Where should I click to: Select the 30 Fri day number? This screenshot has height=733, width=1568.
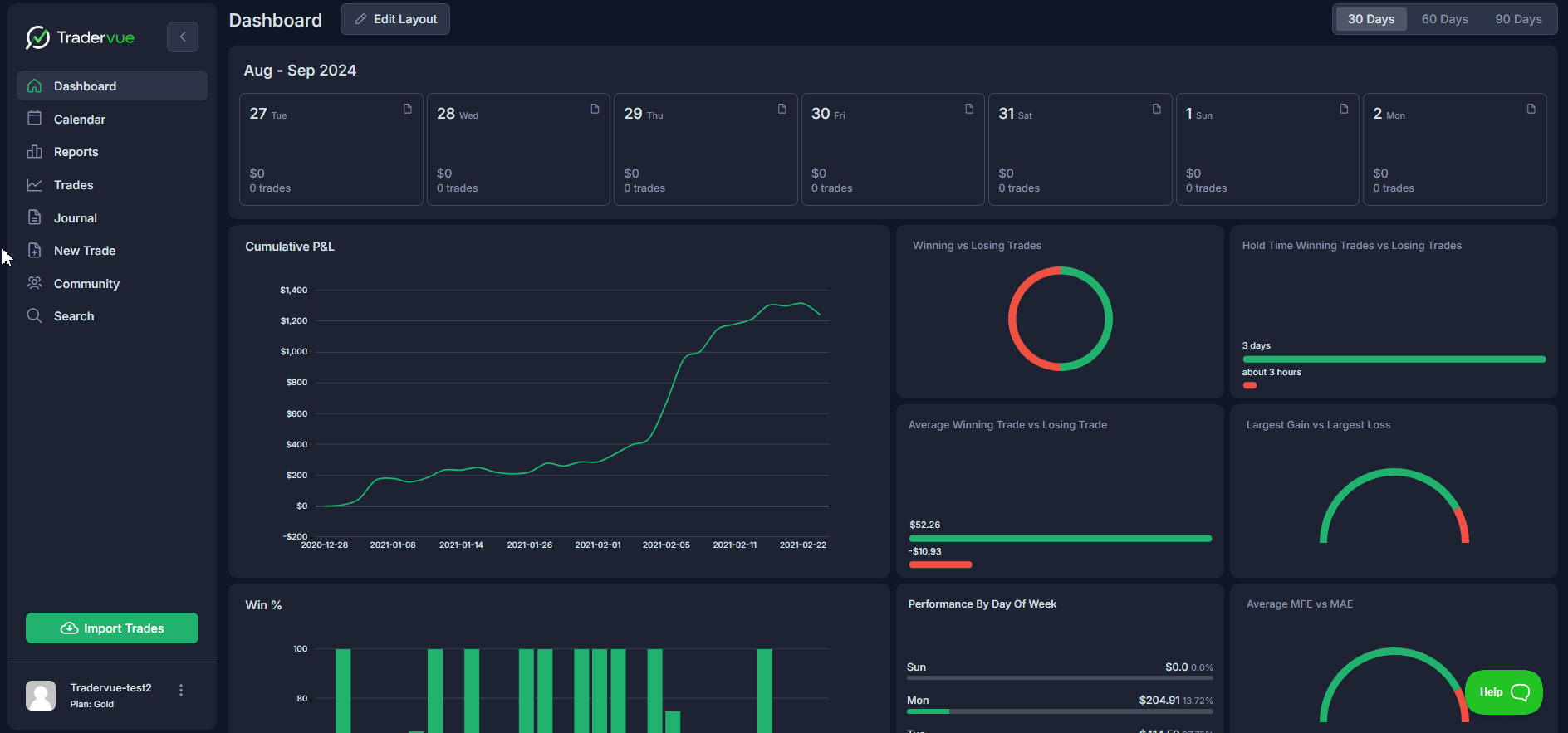point(821,114)
